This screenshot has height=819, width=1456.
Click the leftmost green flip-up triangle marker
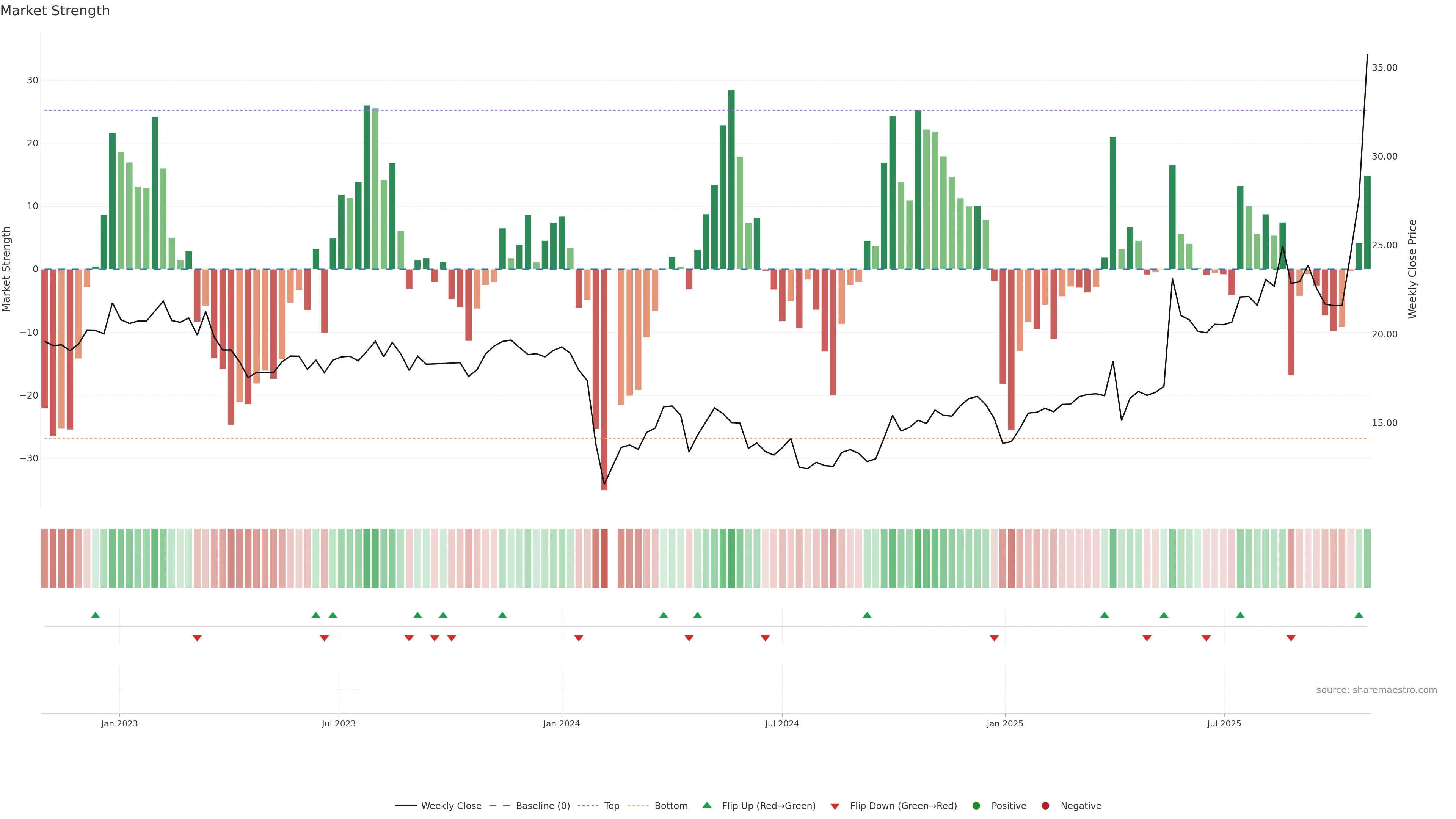pos(96,615)
